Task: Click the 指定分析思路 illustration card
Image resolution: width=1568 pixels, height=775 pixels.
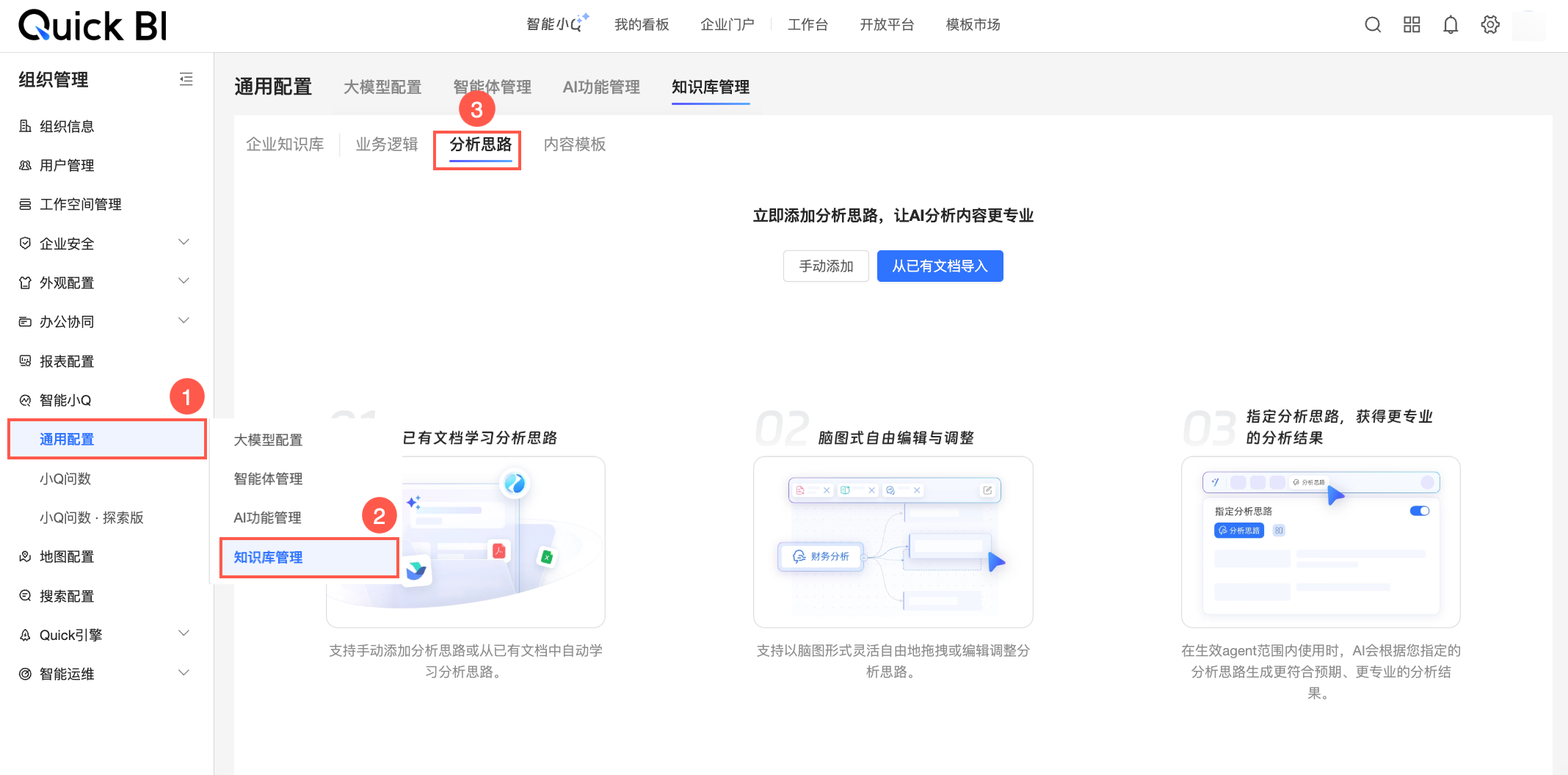Action: (1321, 542)
